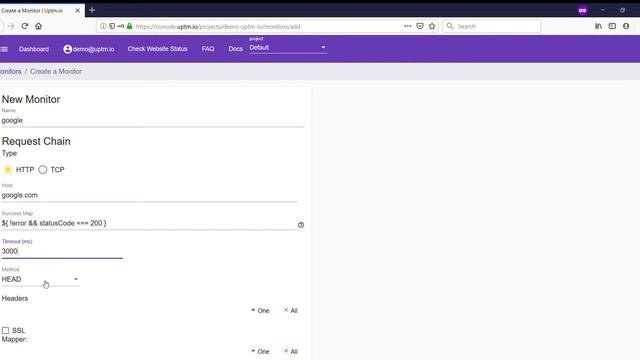Remove All mapper entries
Screen dimensions: 640x360
point(291,351)
